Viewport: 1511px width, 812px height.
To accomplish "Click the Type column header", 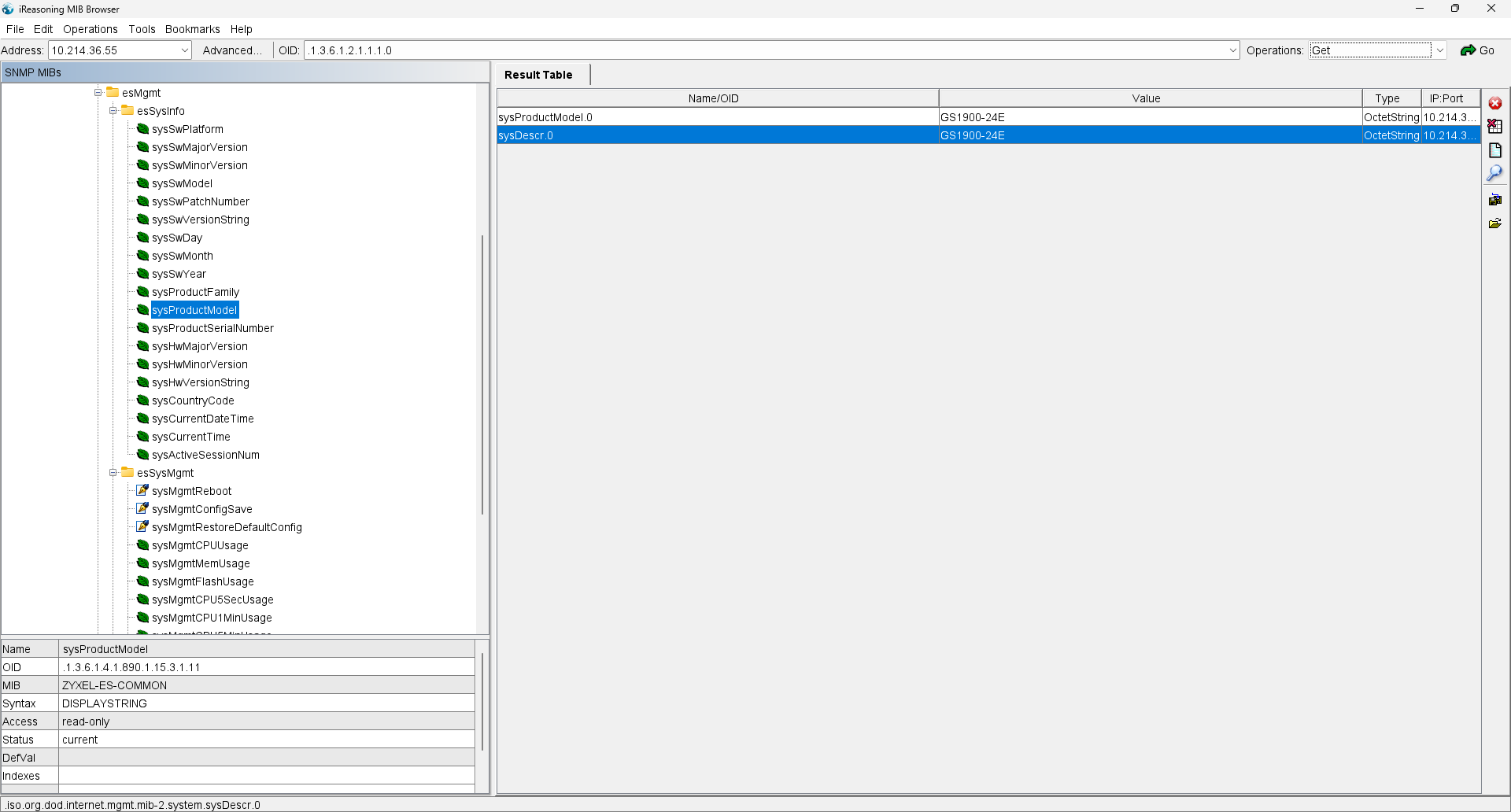I will click(x=1391, y=98).
